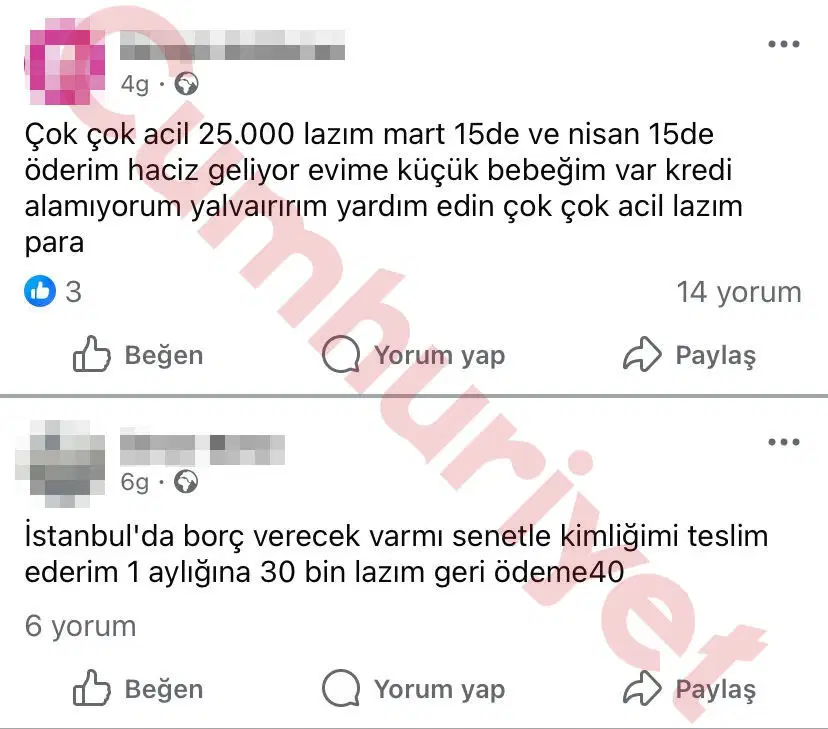Share the second post with Paylaş

point(690,688)
